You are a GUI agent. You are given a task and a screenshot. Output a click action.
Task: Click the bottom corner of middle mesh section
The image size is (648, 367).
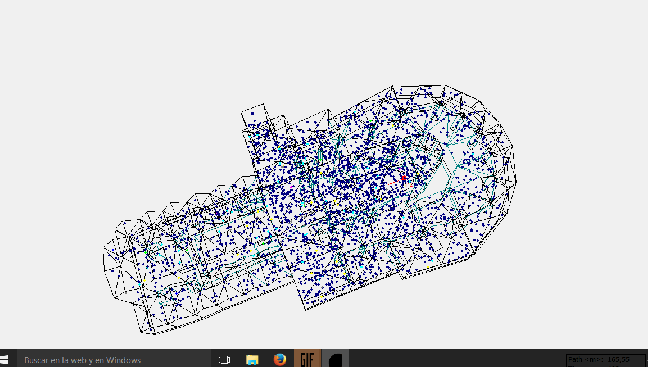pyautogui.click(x=305, y=308)
